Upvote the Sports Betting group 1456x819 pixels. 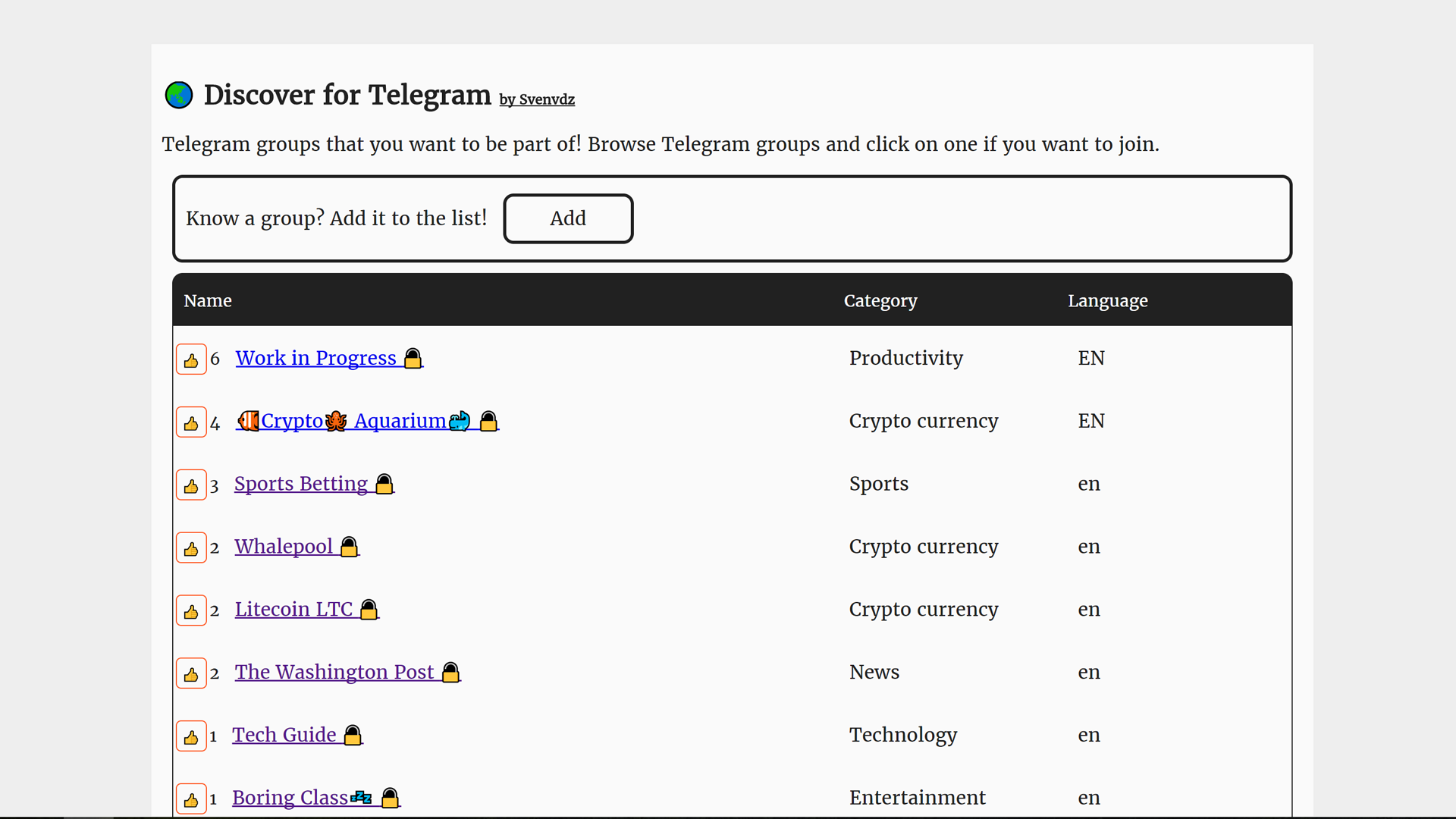click(x=190, y=485)
